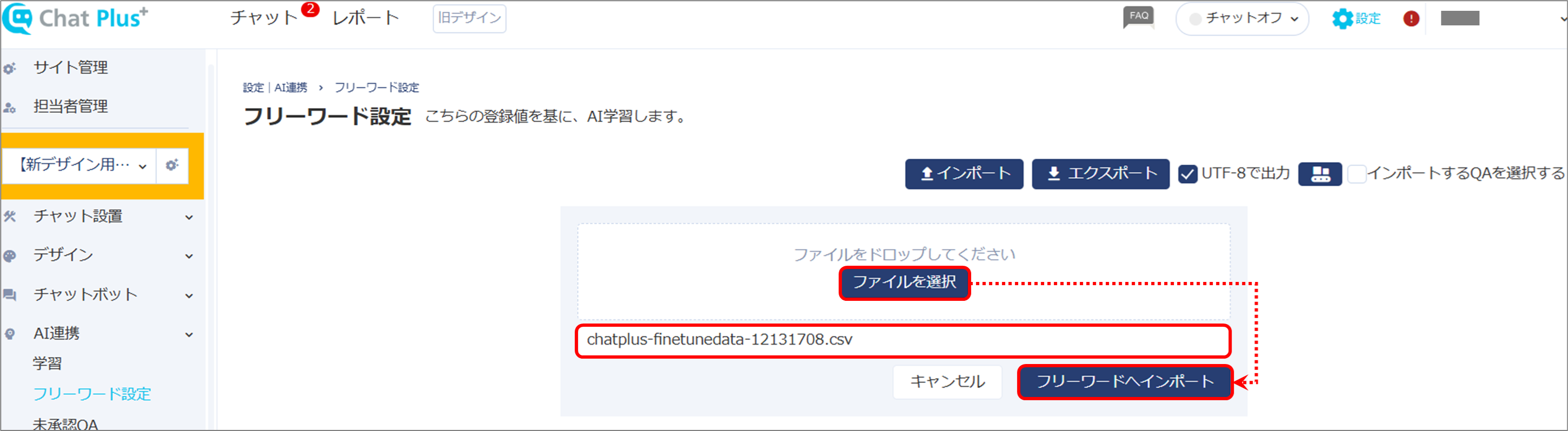Click the Chat Plus logo
Screen dimensions: 1568x431
[x=75, y=18]
